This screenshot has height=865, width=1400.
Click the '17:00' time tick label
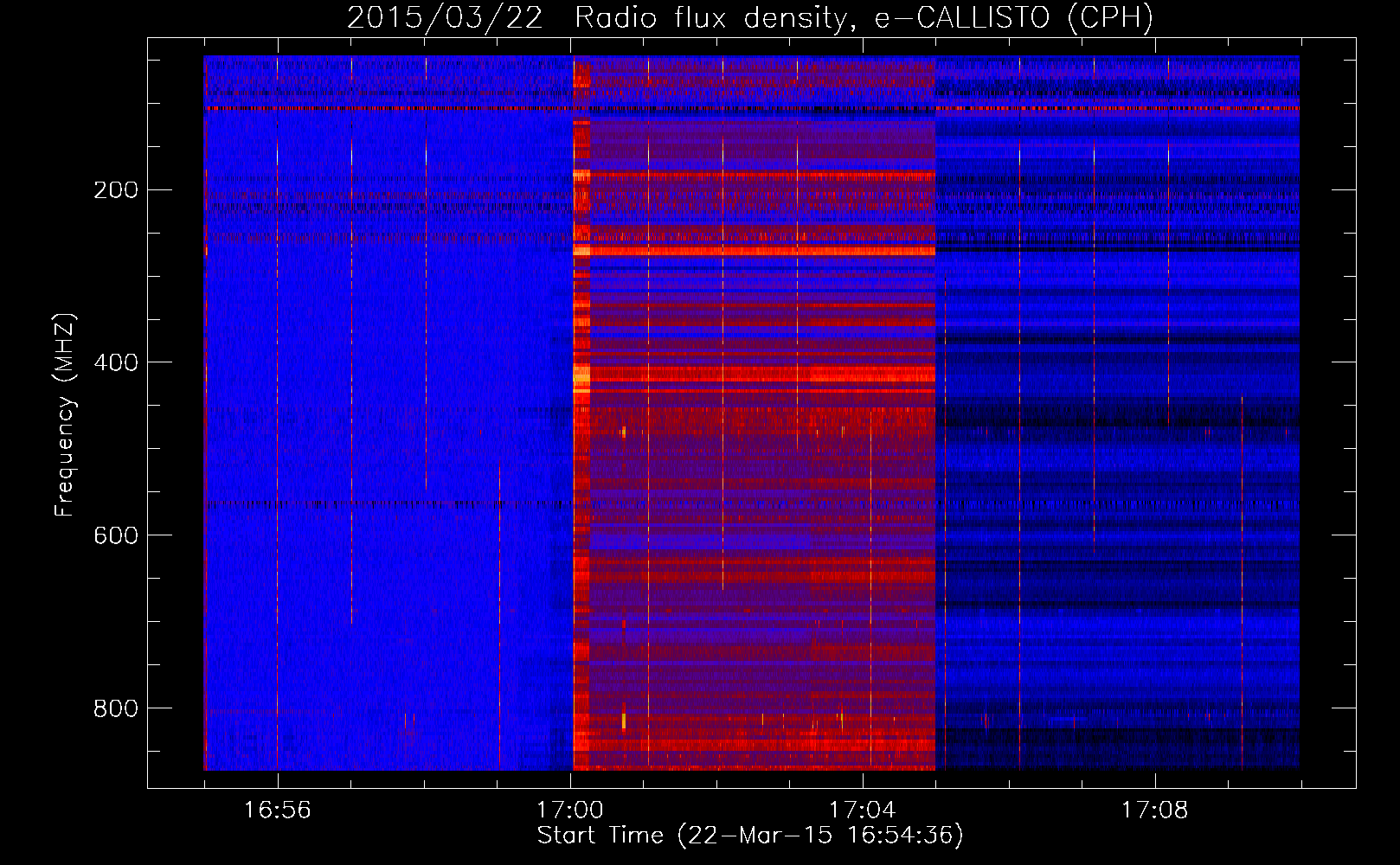[x=569, y=811]
